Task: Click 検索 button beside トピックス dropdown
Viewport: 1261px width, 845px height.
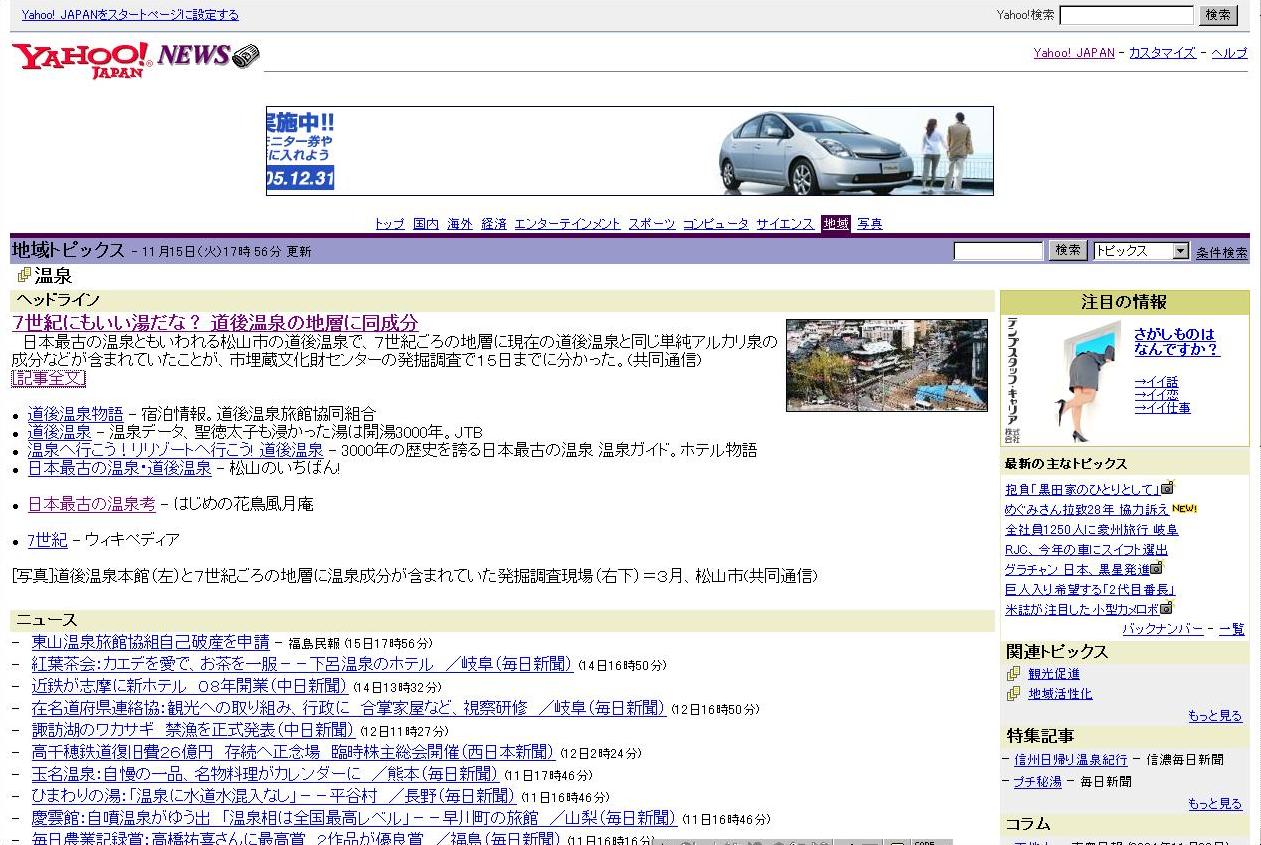Action: (1068, 251)
